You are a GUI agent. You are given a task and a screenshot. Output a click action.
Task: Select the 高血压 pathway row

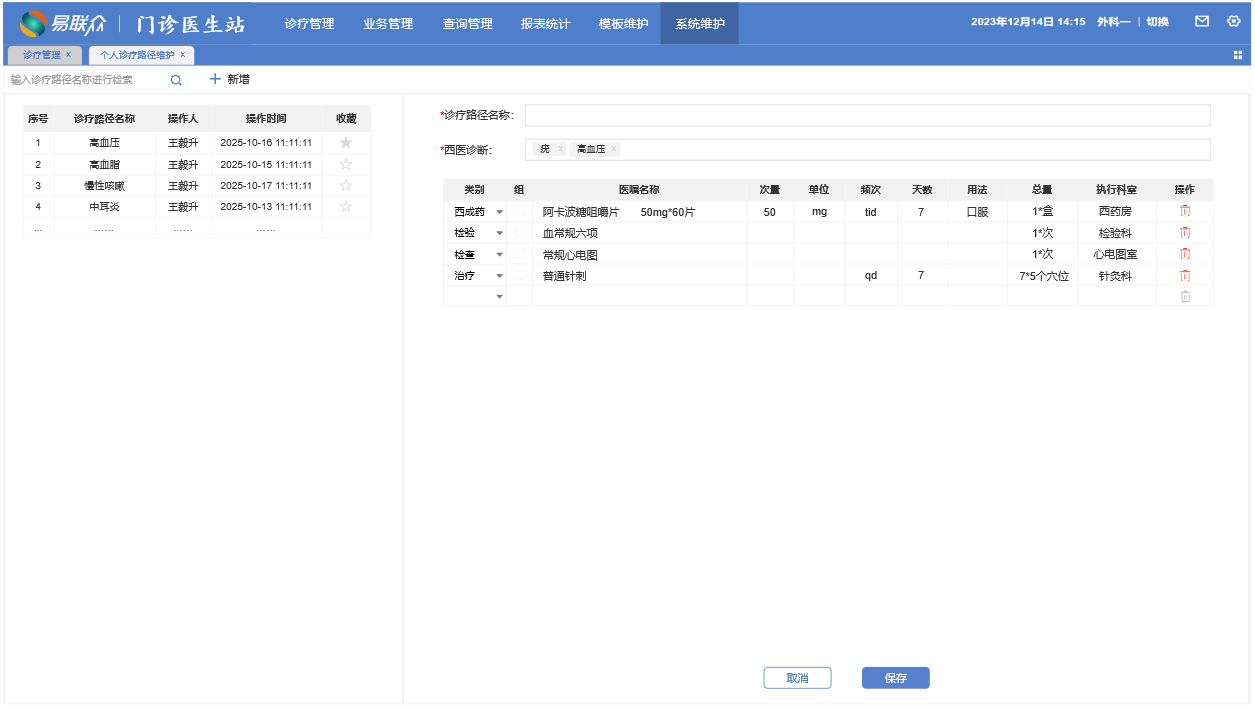pyautogui.click(x=197, y=143)
